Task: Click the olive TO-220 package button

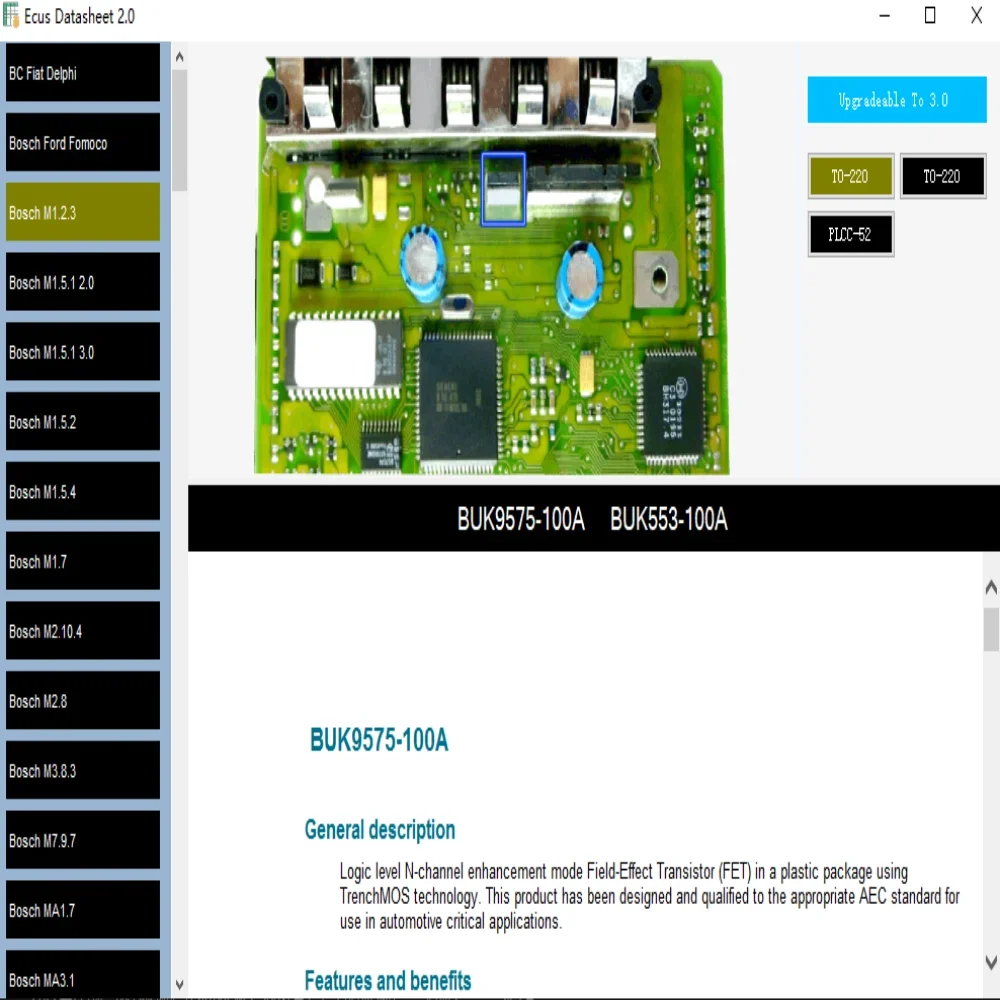Action: pos(850,177)
